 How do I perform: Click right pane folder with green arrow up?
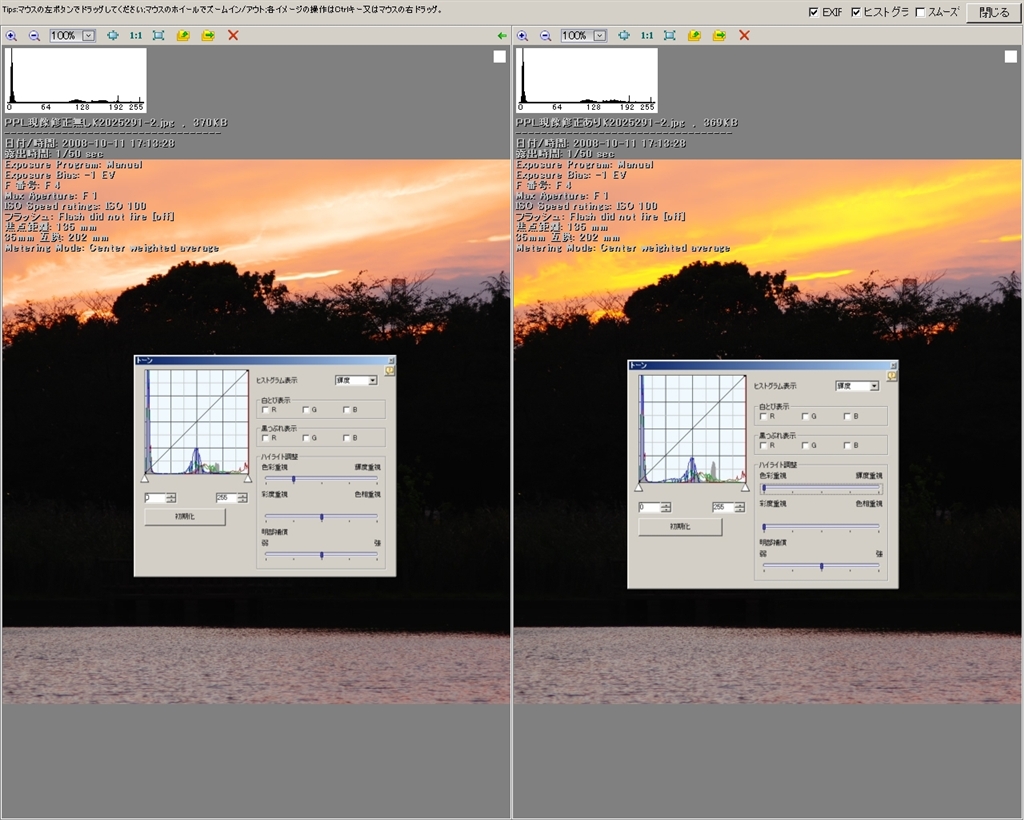(695, 36)
